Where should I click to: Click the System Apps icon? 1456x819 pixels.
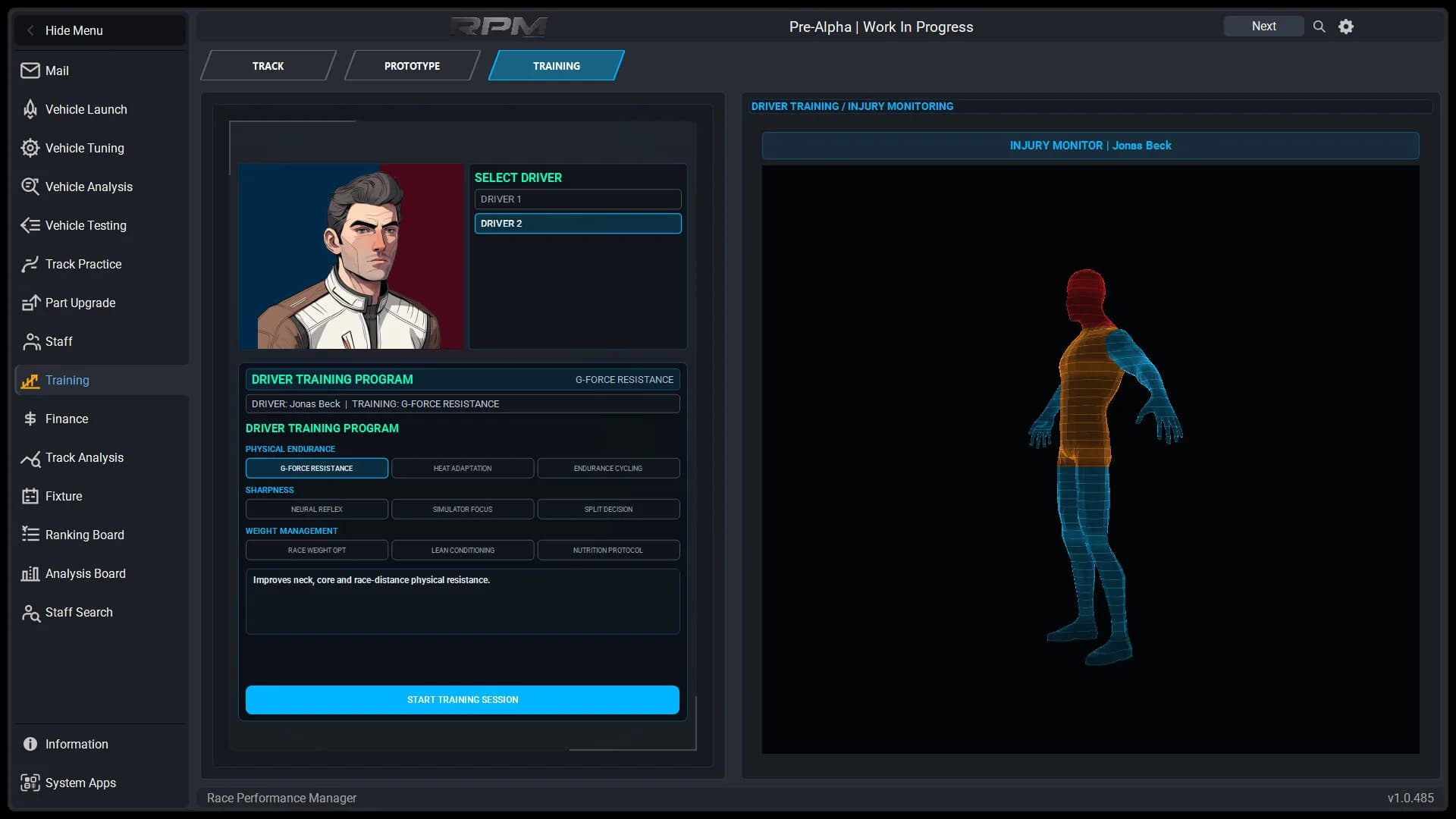(x=30, y=783)
